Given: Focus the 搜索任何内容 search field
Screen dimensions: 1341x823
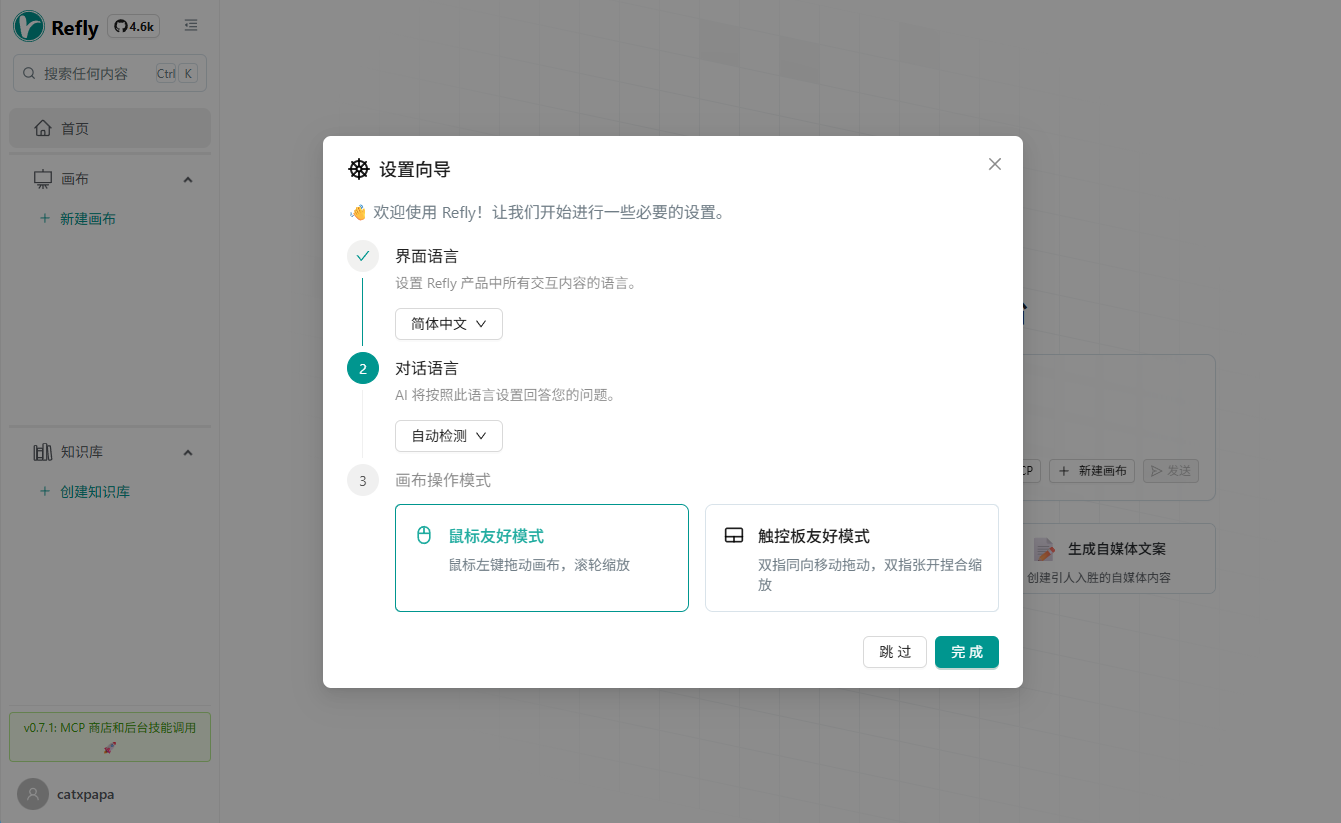Looking at the screenshot, I should click(x=110, y=73).
